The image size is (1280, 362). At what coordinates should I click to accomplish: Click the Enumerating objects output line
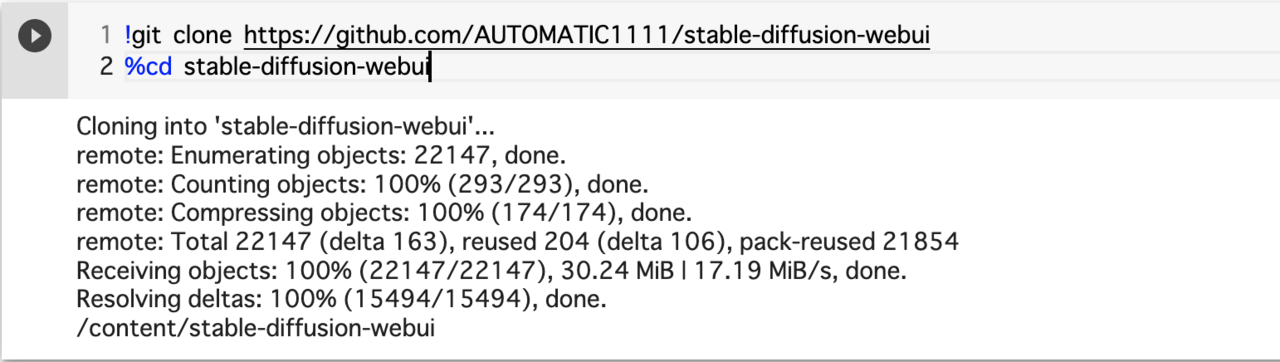click(x=322, y=157)
